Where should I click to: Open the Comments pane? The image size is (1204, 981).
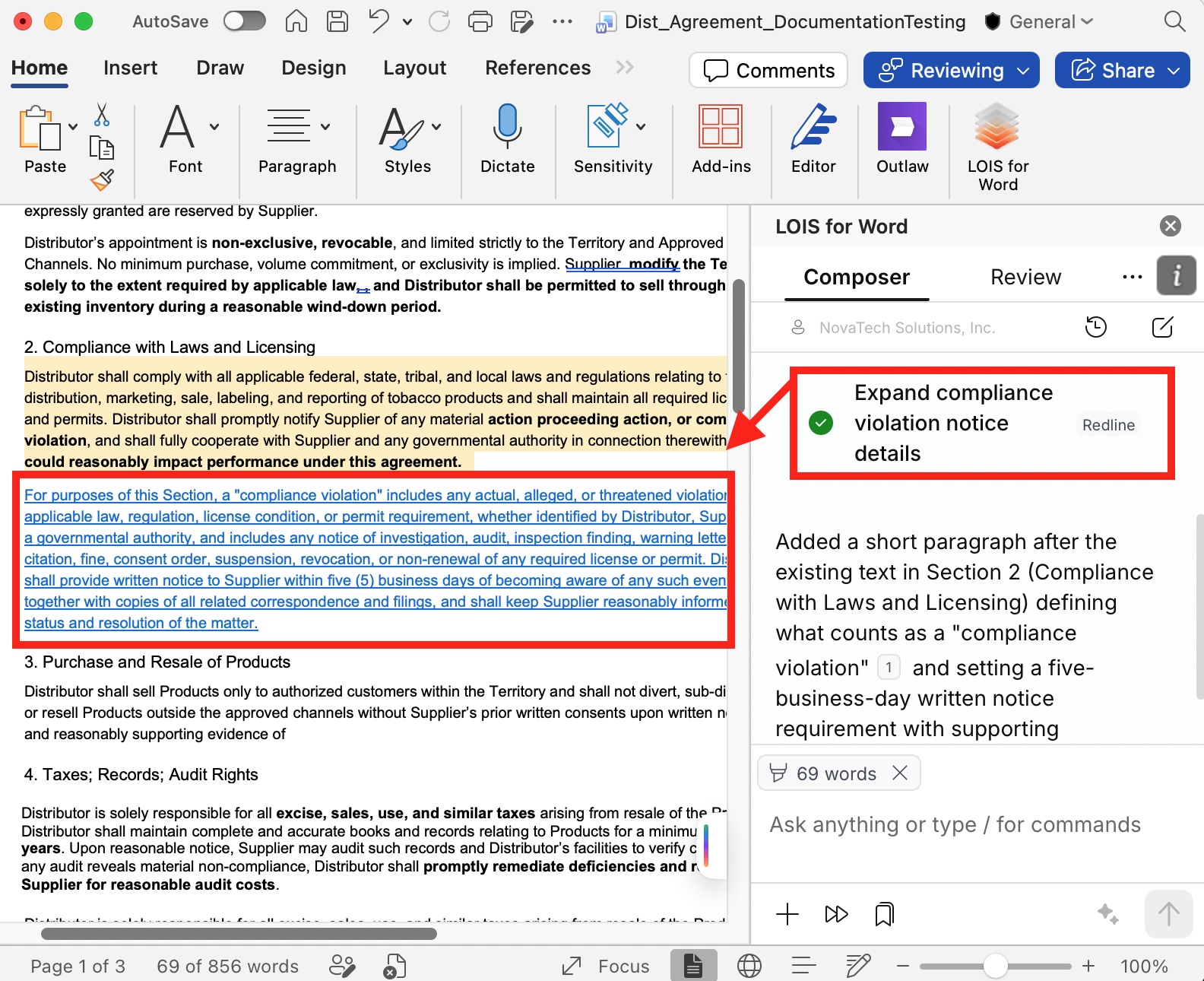tap(768, 70)
